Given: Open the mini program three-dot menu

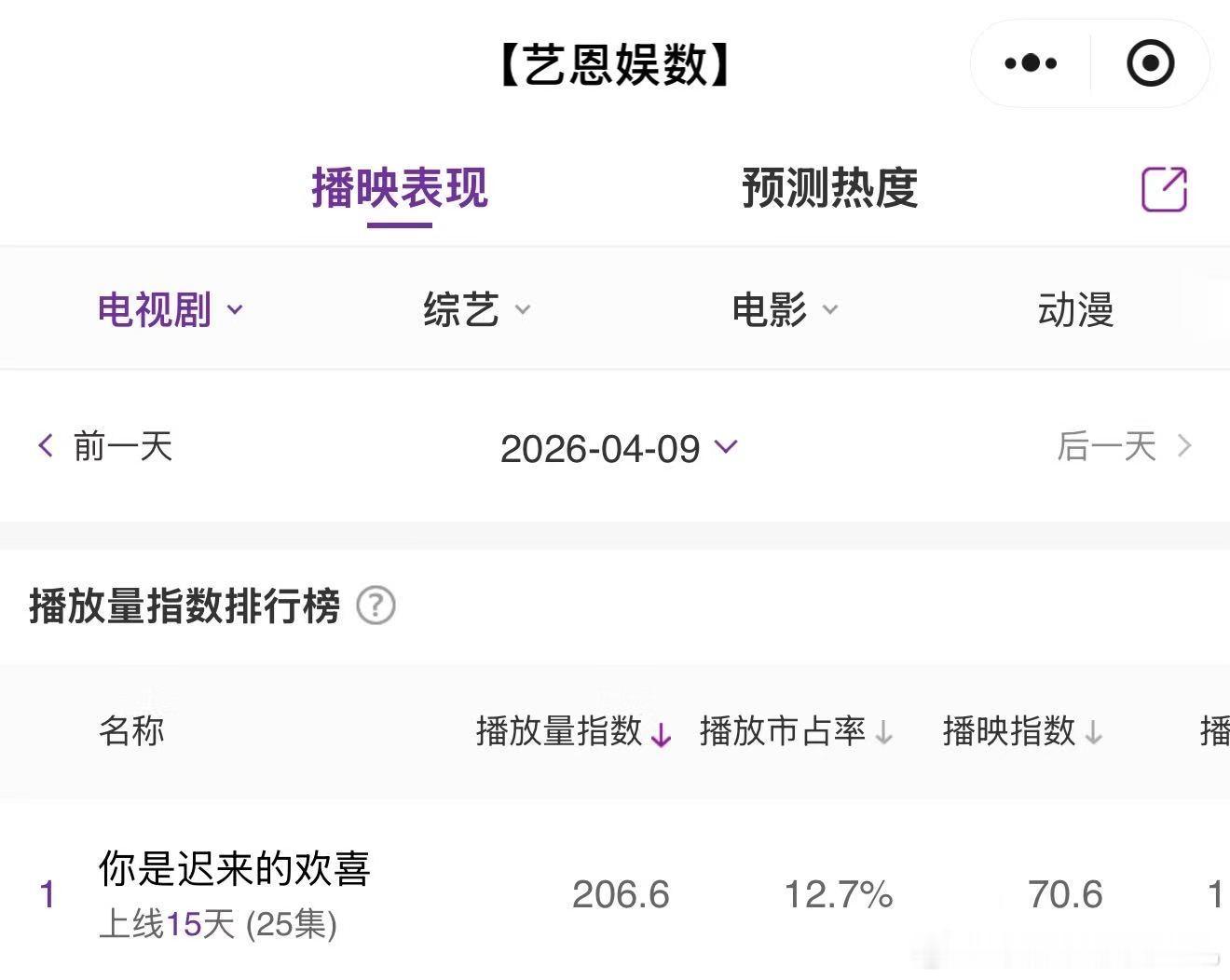Looking at the screenshot, I should click(1031, 63).
